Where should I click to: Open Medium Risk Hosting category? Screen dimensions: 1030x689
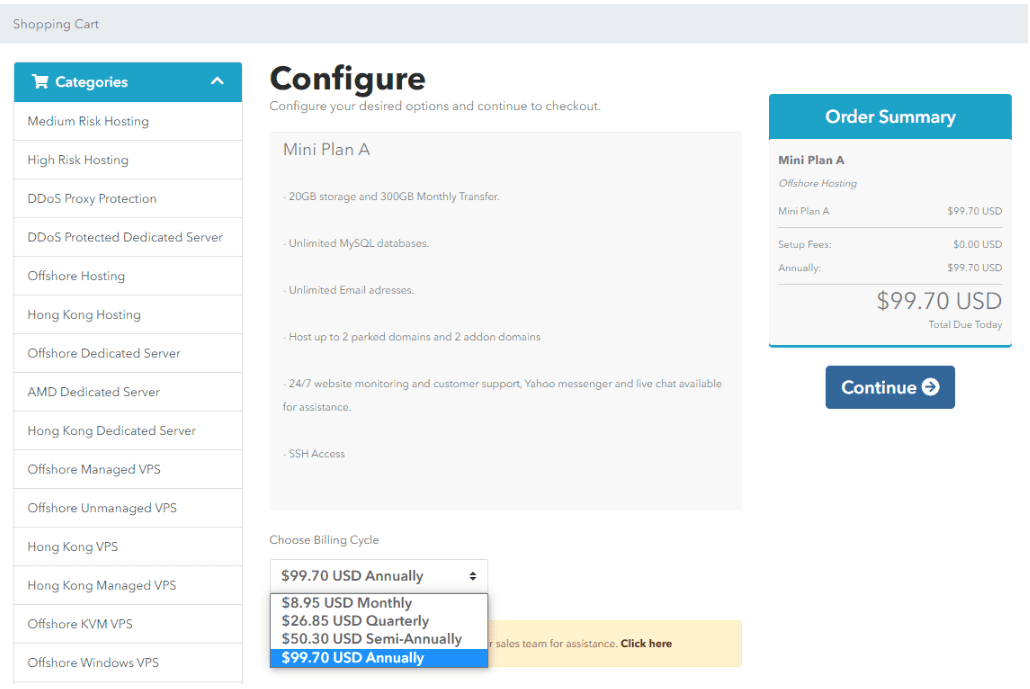(x=127, y=121)
